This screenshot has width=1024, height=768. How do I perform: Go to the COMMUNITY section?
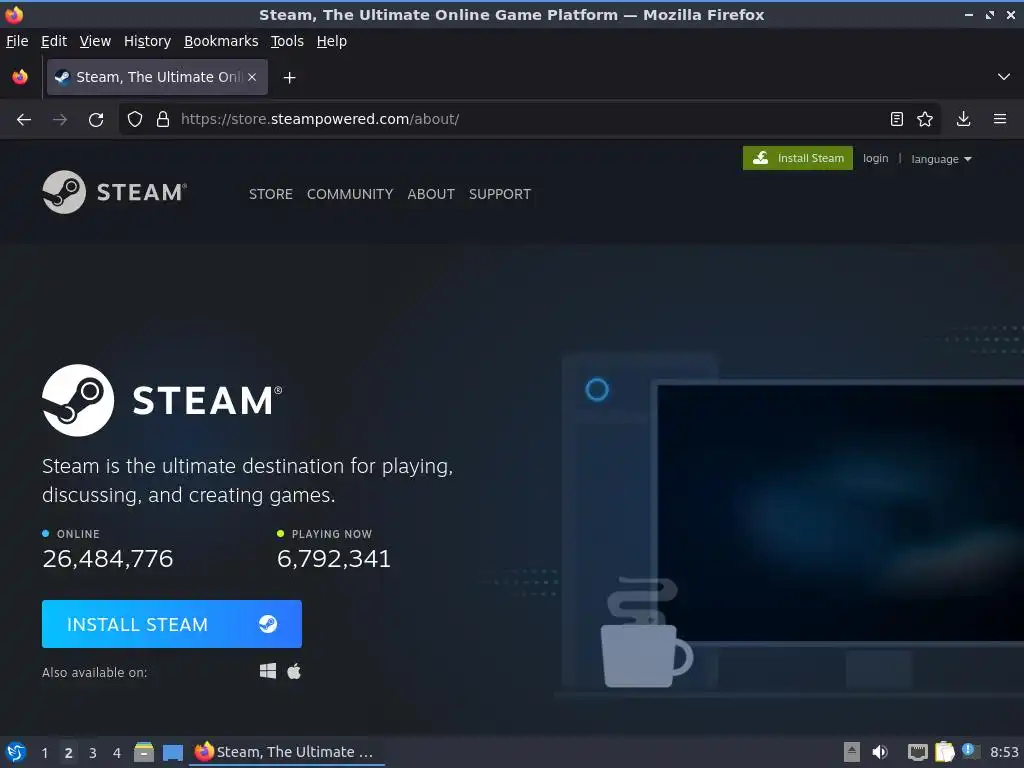(350, 194)
